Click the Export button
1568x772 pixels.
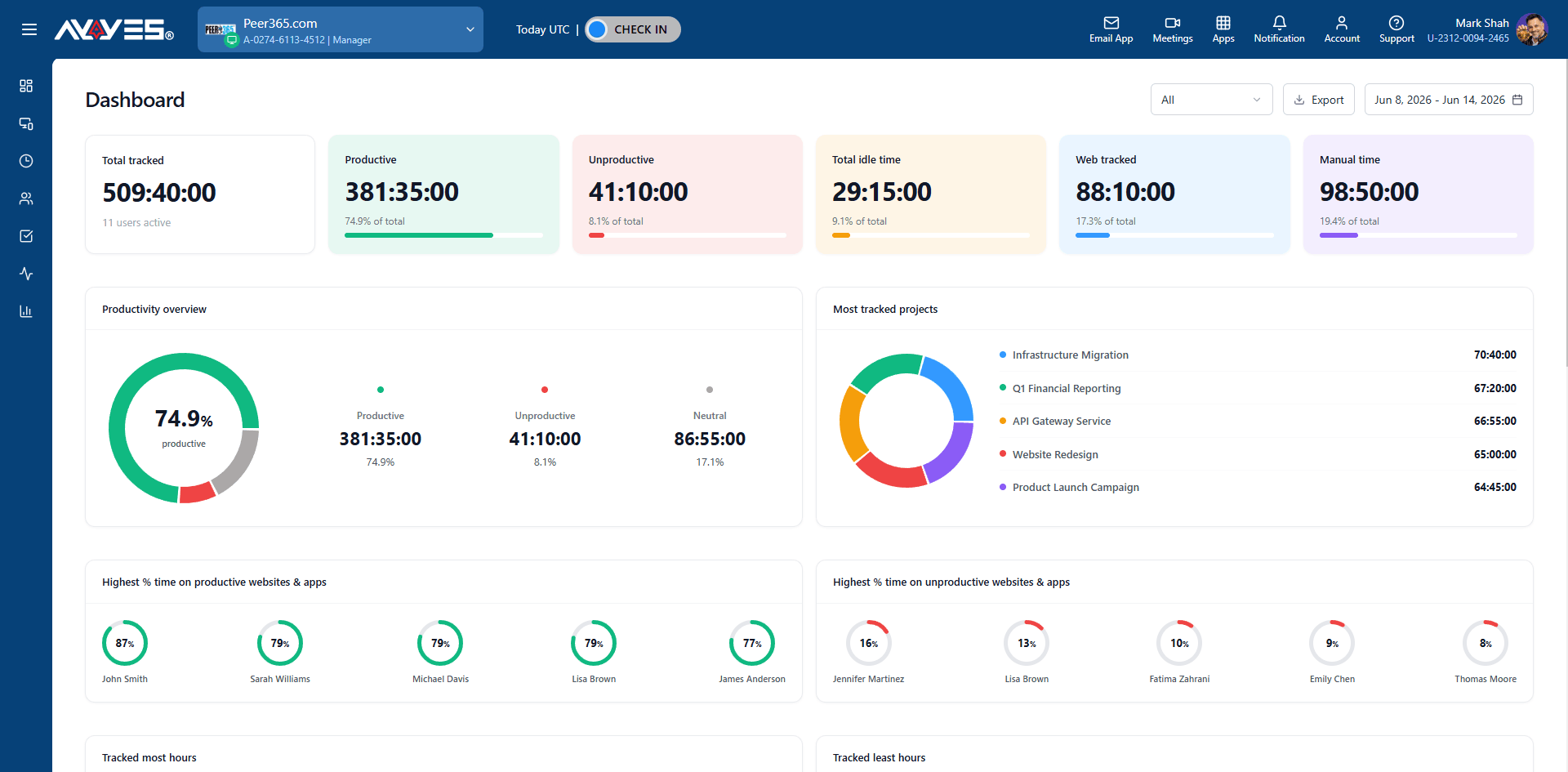pos(1319,100)
